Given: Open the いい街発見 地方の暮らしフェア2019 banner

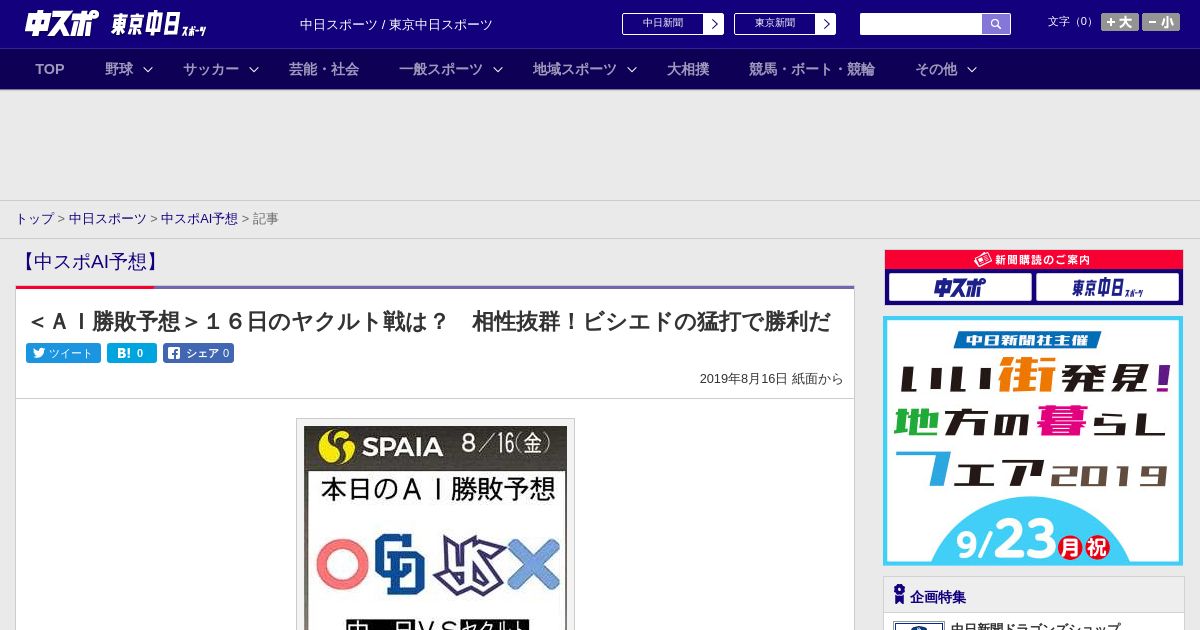Looking at the screenshot, I should 1033,441.
